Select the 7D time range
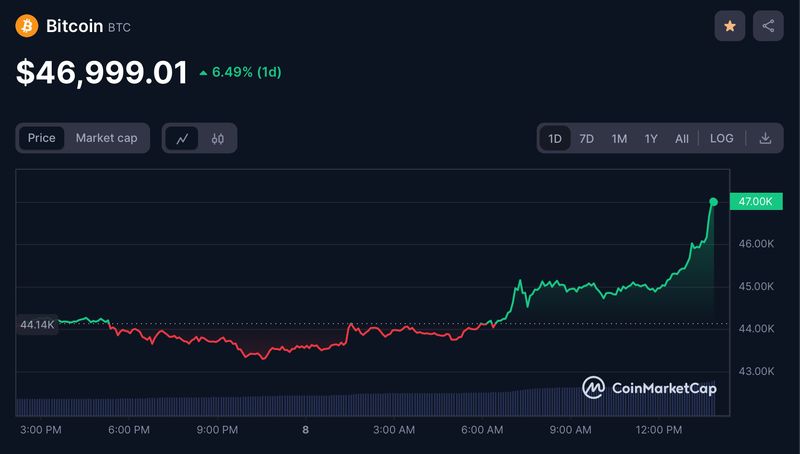 tap(587, 138)
